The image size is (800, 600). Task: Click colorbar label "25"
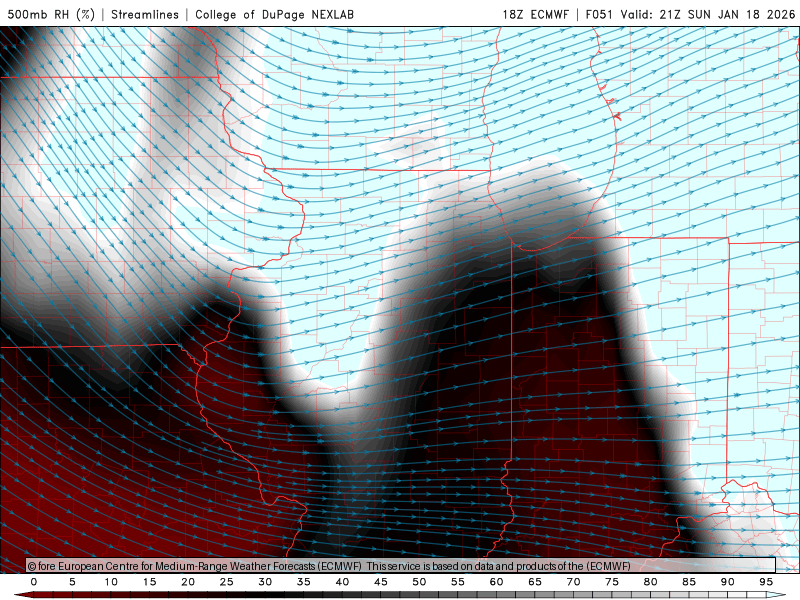[x=226, y=582]
